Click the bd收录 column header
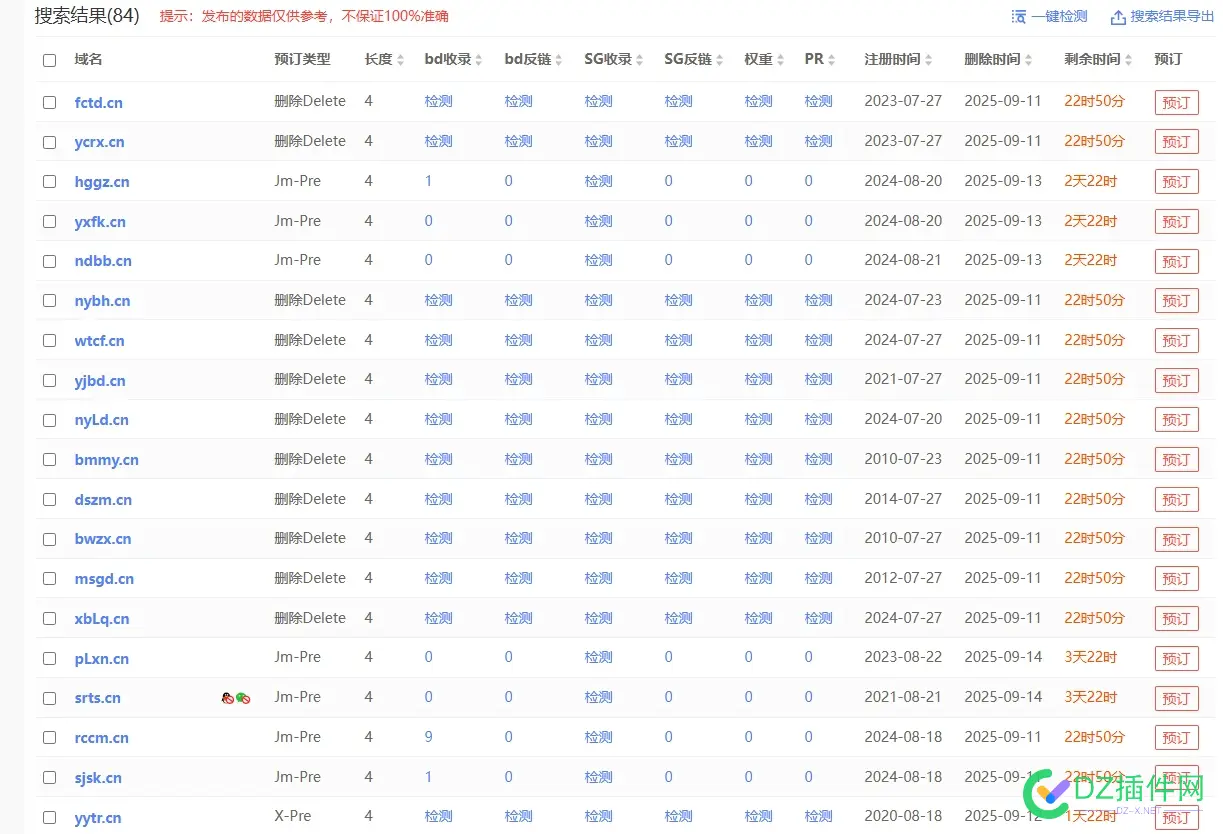1223x834 pixels. tap(446, 59)
